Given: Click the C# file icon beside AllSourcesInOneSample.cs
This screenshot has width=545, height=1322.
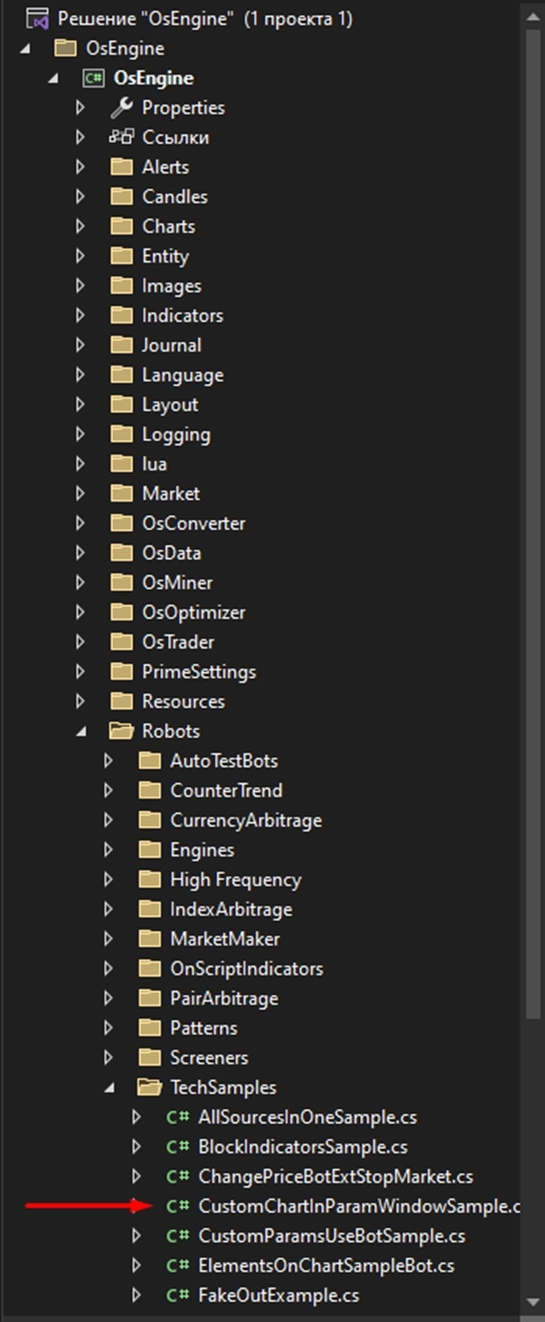Looking at the screenshot, I should point(178,1117).
